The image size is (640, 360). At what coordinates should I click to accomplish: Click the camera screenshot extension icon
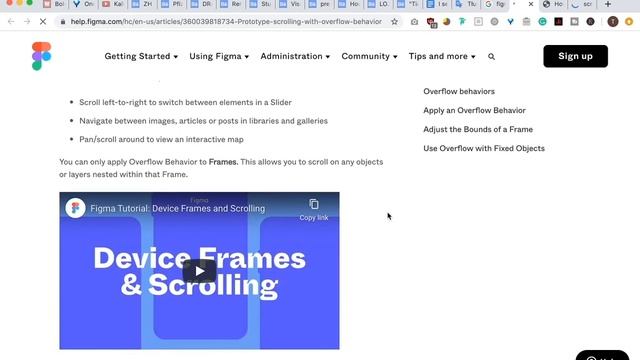[x=414, y=22]
